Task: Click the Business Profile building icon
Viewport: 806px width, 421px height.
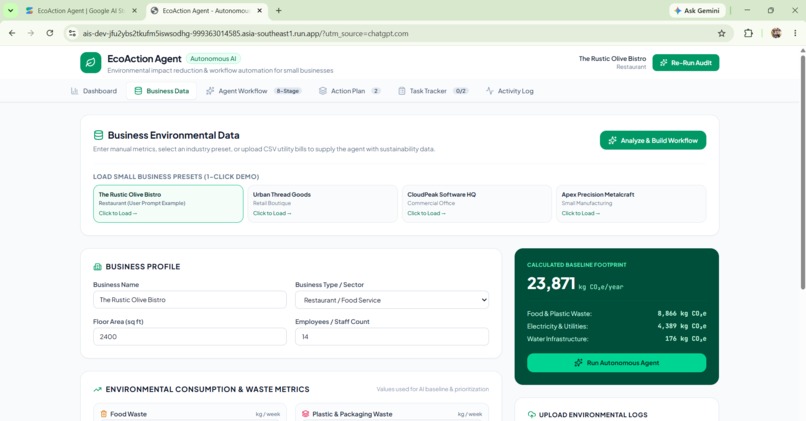Action: point(97,267)
